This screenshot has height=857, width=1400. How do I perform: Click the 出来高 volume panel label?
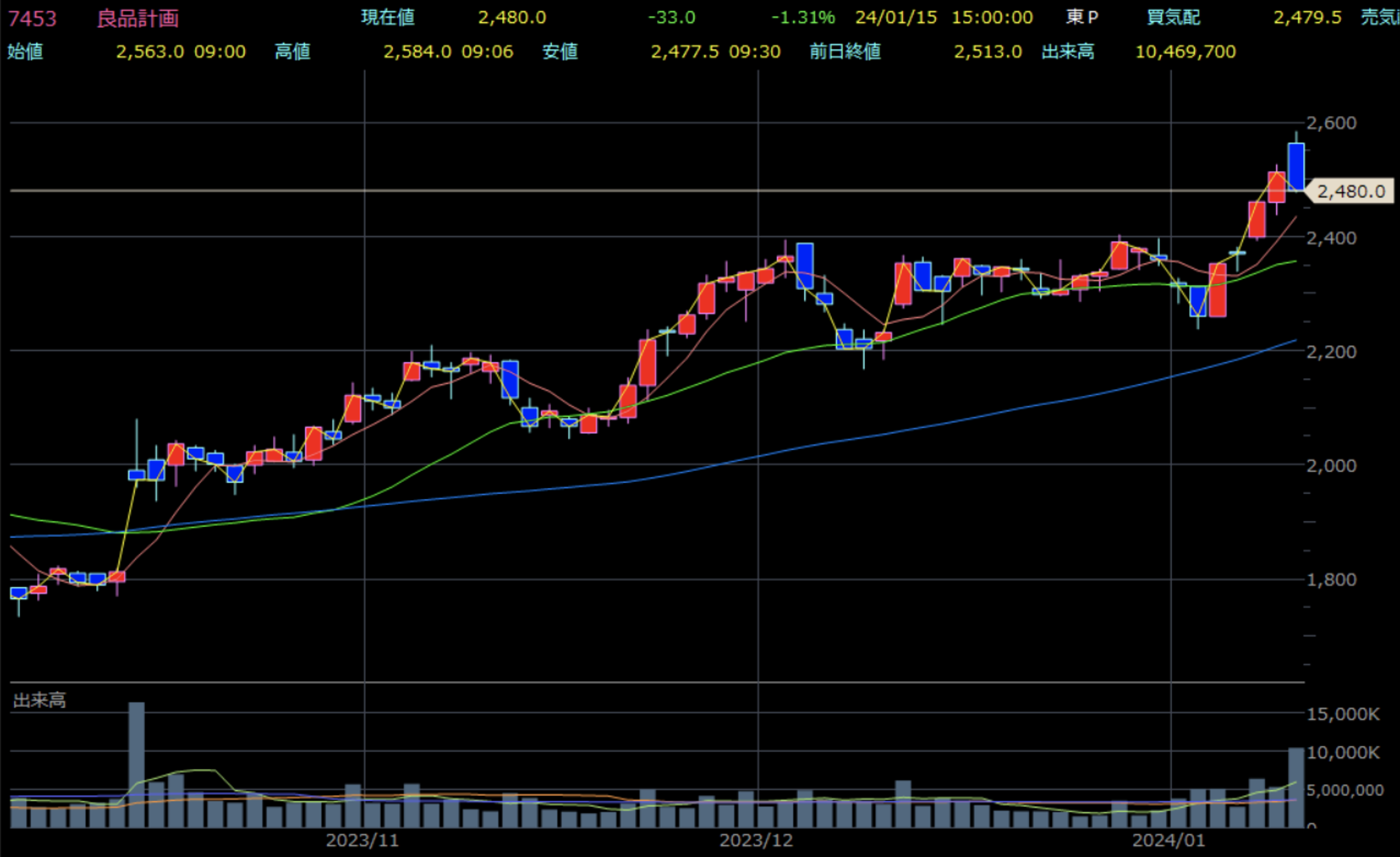click(39, 700)
